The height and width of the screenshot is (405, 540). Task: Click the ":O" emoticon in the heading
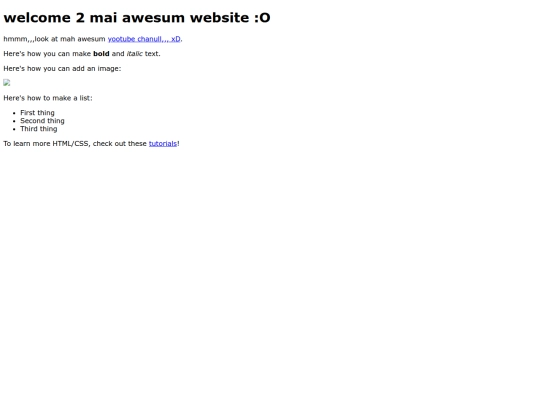[x=262, y=18]
